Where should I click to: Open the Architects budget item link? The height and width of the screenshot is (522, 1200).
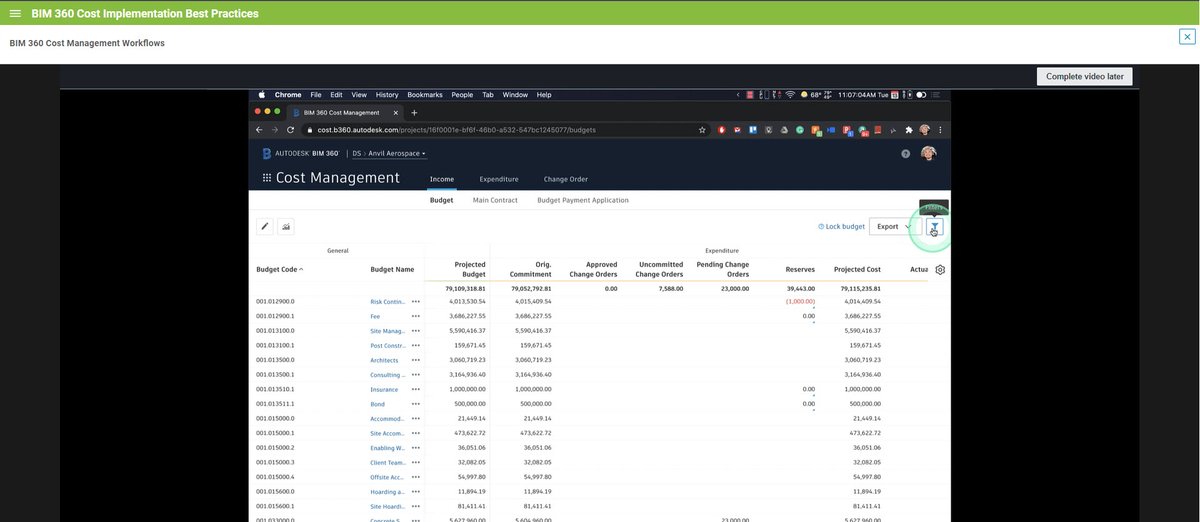(384, 360)
